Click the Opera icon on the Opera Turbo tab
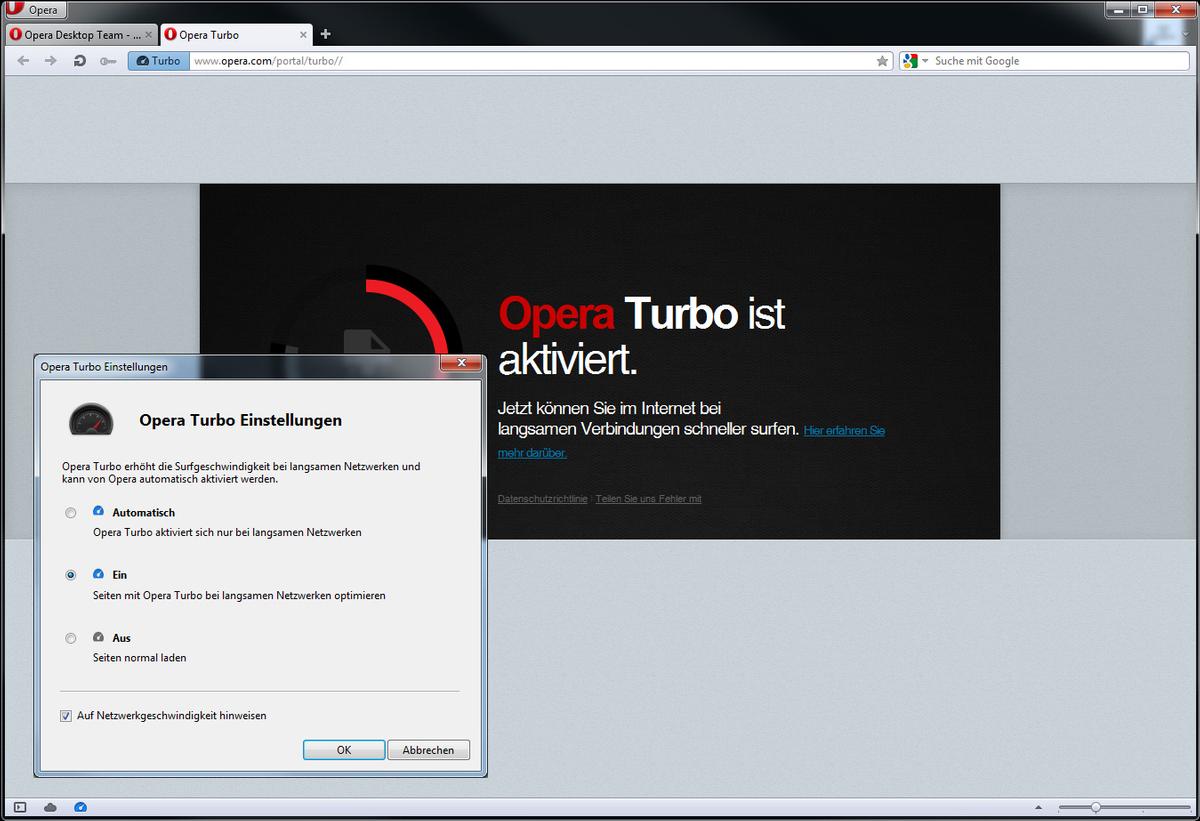Image resolution: width=1200 pixels, height=821 pixels. pos(170,35)
